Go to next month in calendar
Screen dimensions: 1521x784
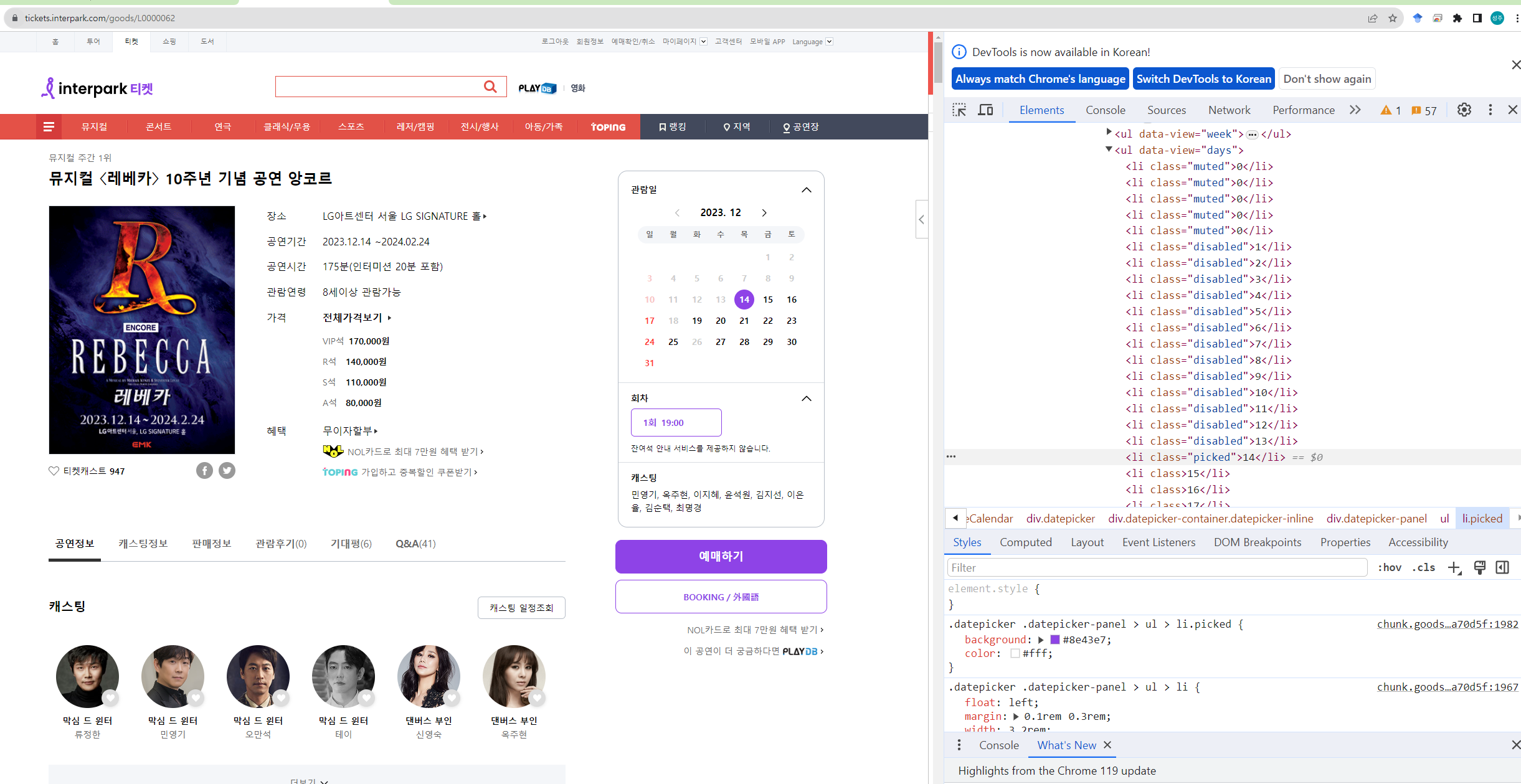[764, 213]
